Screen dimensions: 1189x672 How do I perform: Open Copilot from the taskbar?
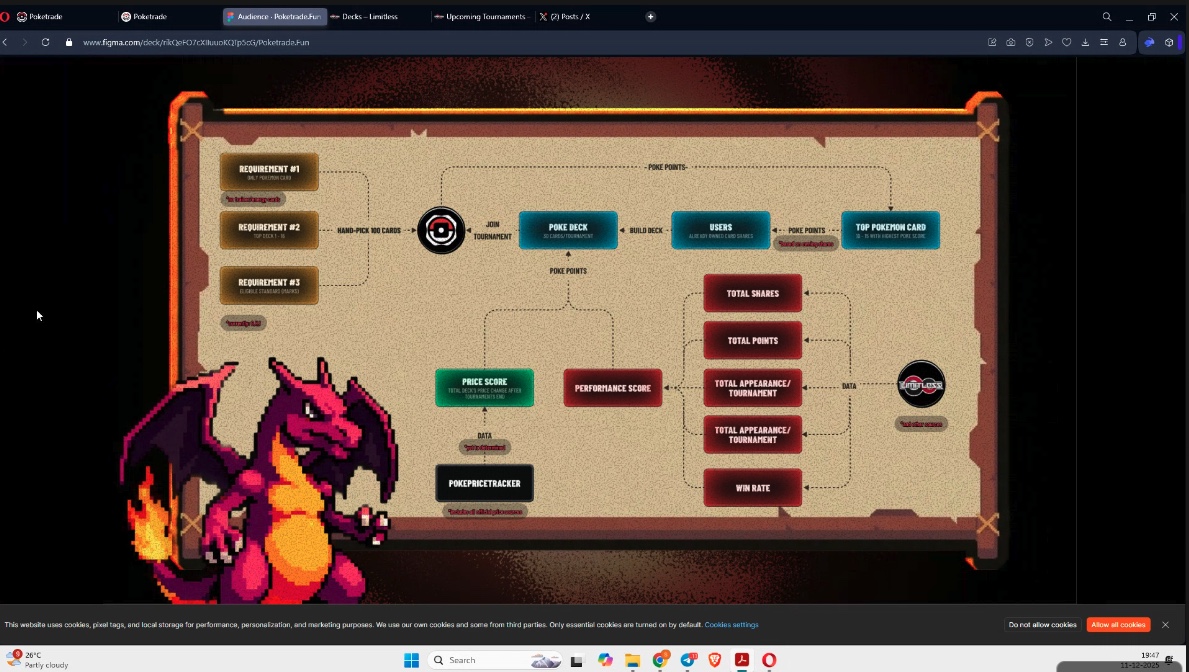[605, 660]
